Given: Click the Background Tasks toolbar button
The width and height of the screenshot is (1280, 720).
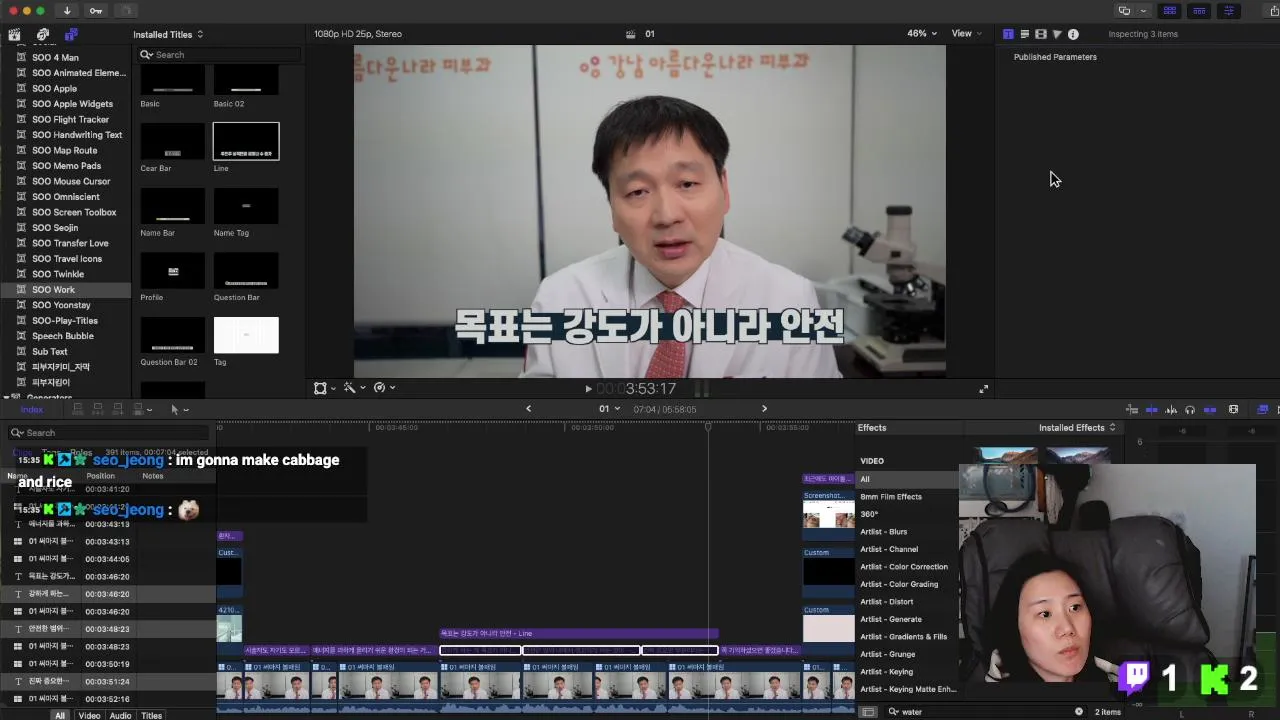Looking at the screenshot, I should [x=125, y=11].
